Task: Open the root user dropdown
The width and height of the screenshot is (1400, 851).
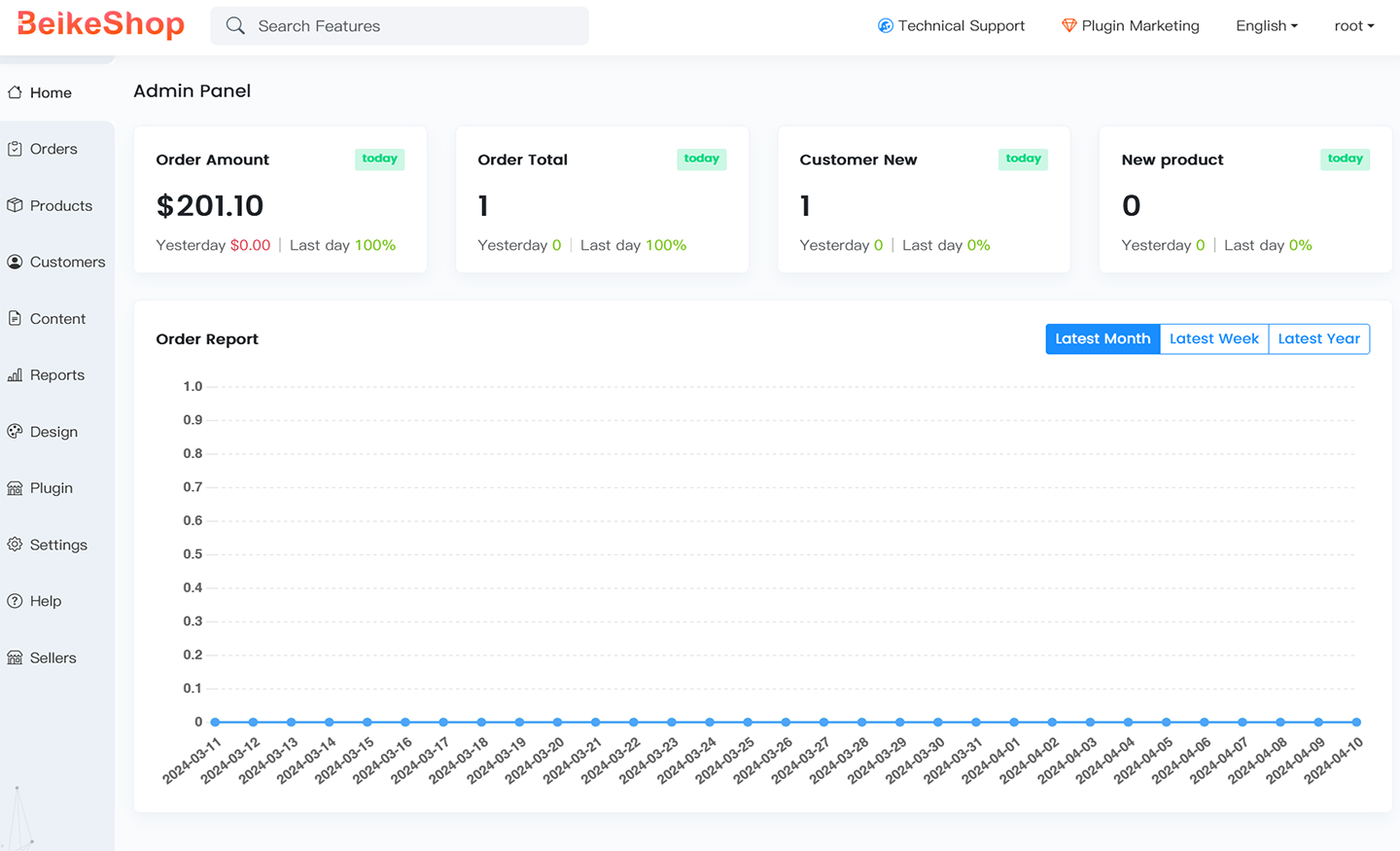Action: pyautogui.click(x=1354, y=25)
